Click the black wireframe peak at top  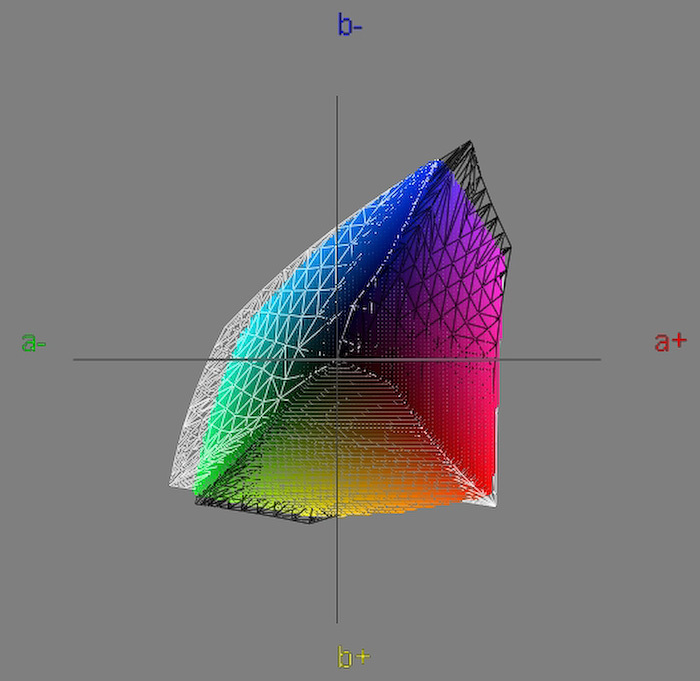click(470, 146)
